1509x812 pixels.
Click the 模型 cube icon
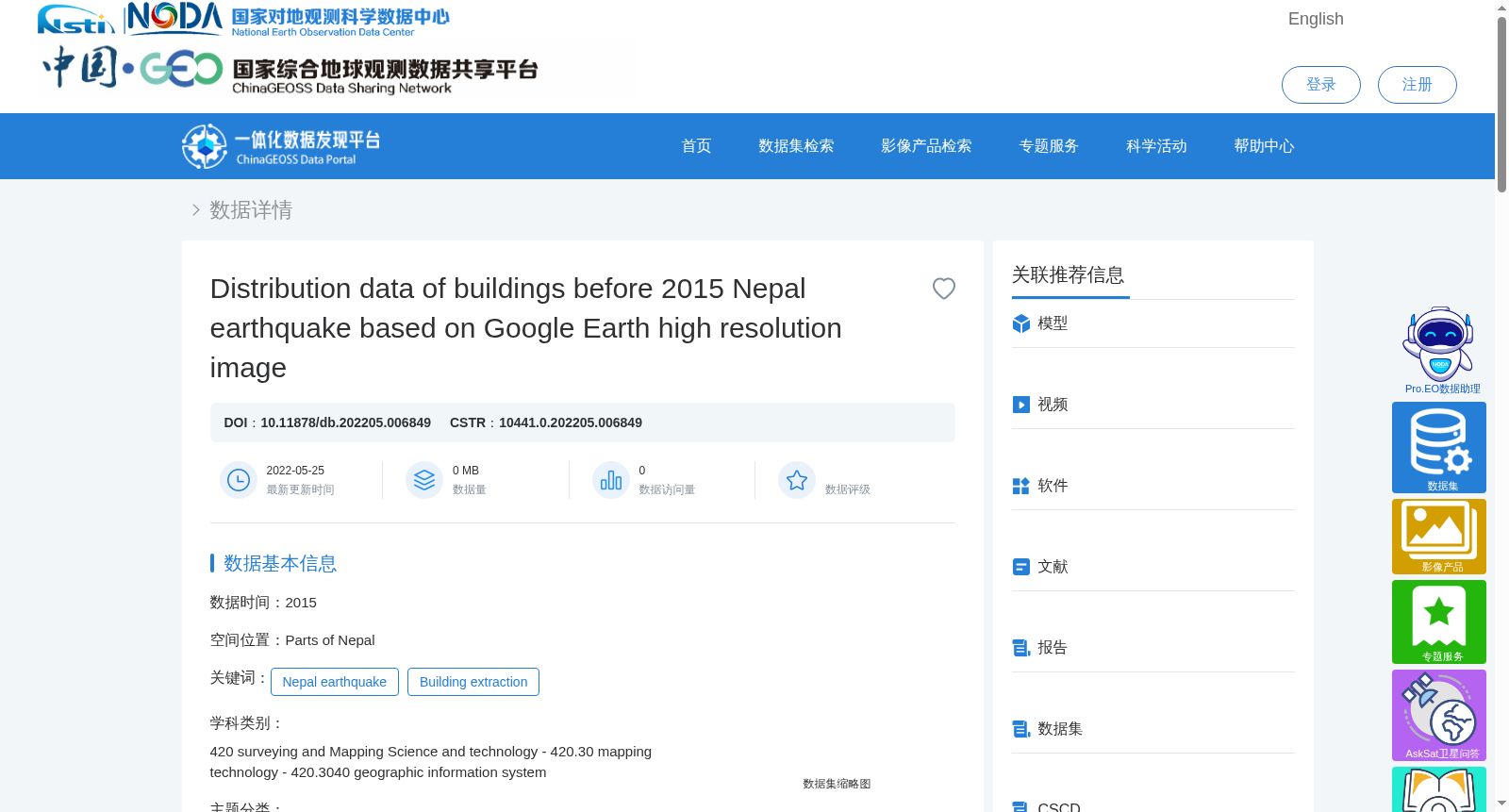(x=1020, y=323)
